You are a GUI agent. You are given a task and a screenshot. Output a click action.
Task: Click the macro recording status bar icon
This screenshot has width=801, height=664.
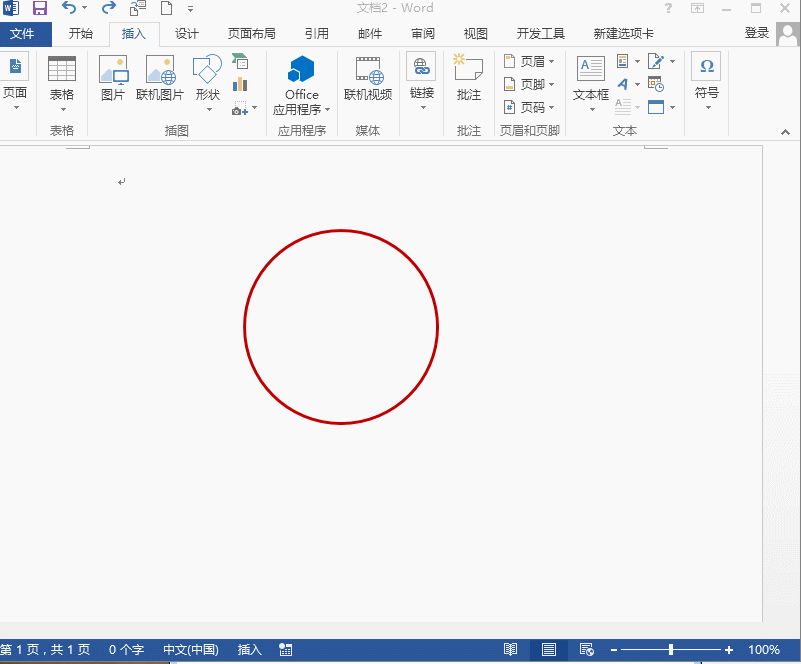[x=286, y=650]
